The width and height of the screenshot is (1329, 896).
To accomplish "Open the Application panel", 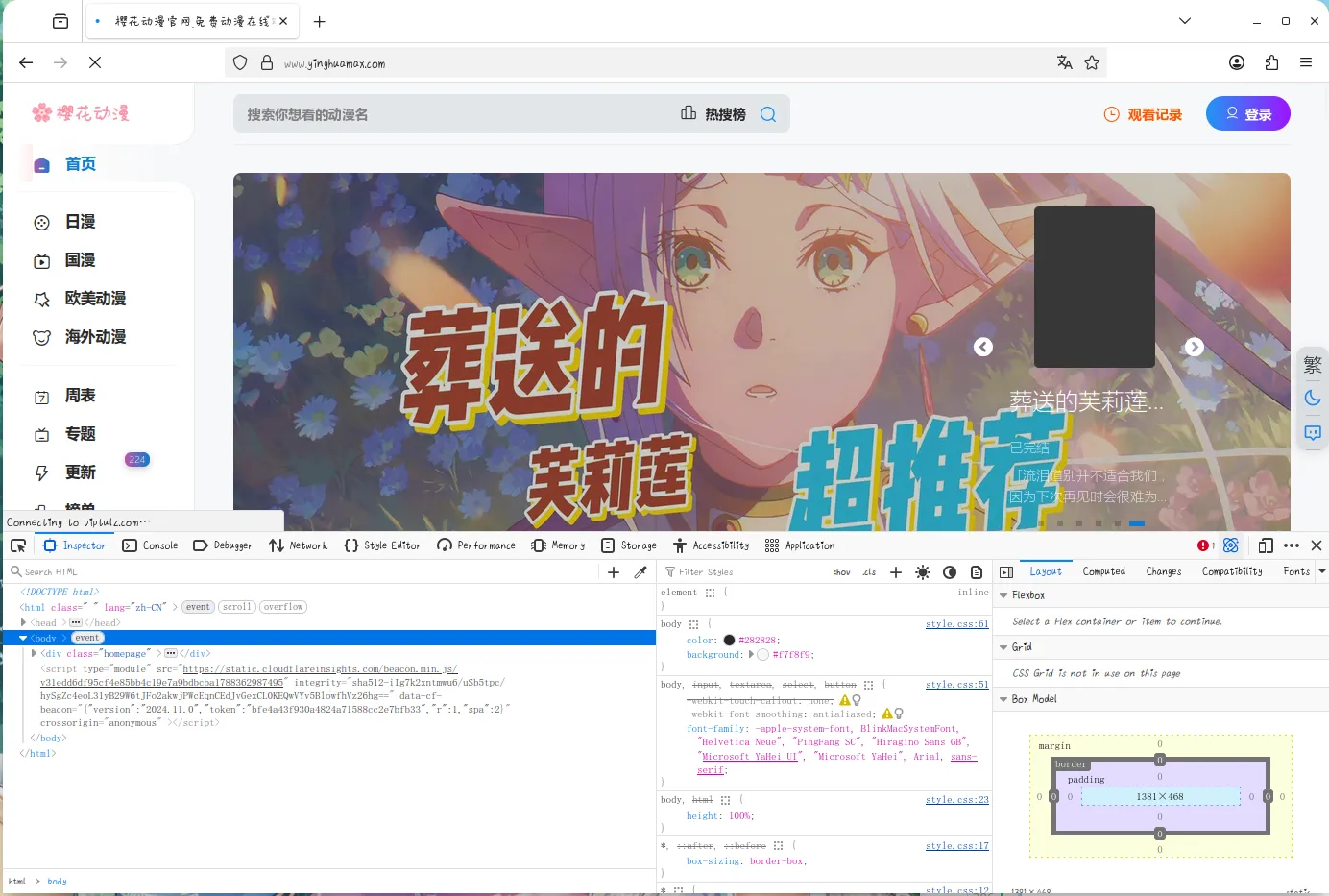I will tap(800, 545).
